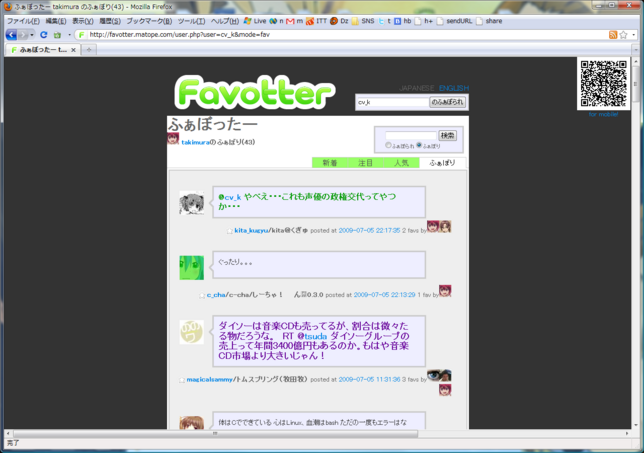Click the QR code for mobile
The width and height of the screenshot is (644, 453).
(x=603, y=84)
